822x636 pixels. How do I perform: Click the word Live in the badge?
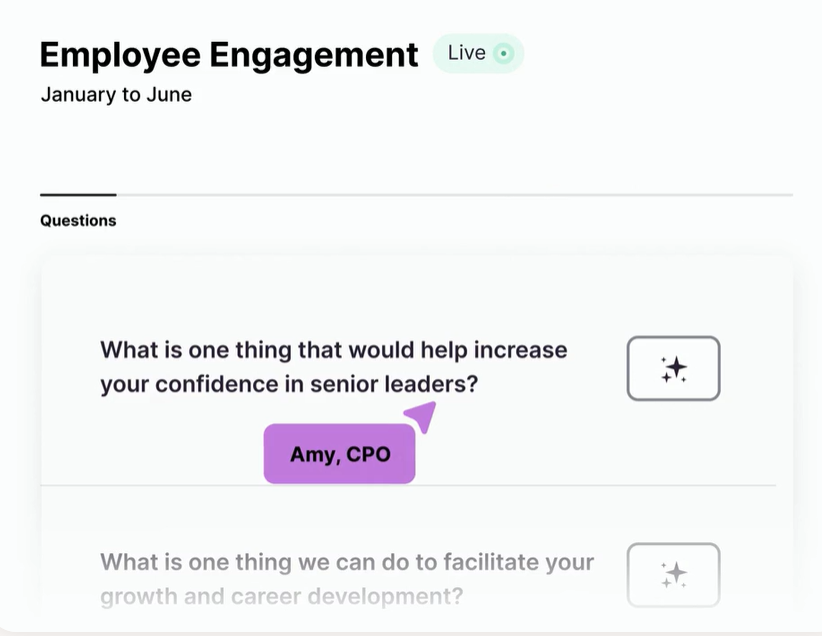[x=467, y=53]
